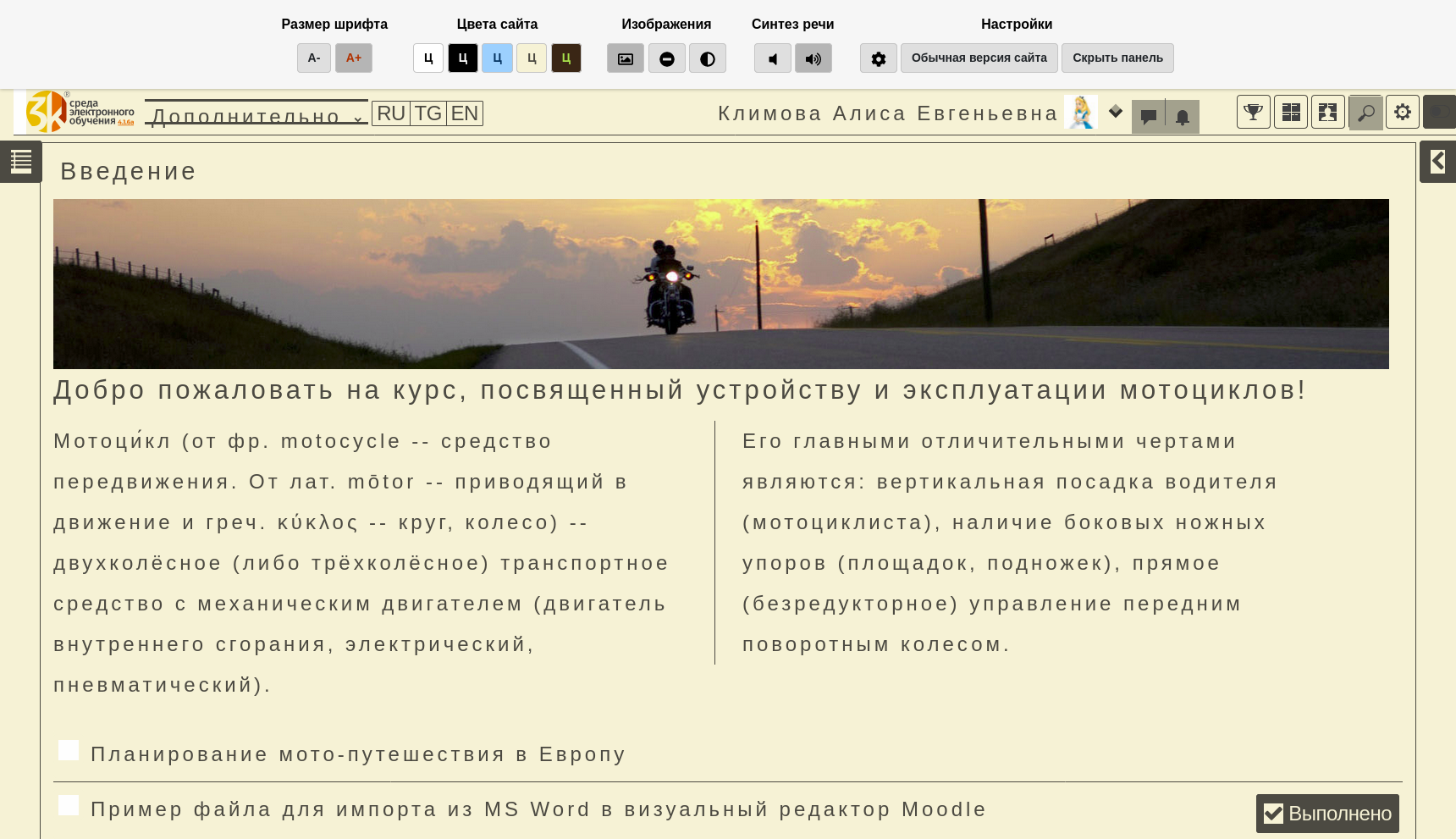Switch images to grayscale contrast icon
The height and width of the screenshot is (839, 1456).
coord(708,58)
